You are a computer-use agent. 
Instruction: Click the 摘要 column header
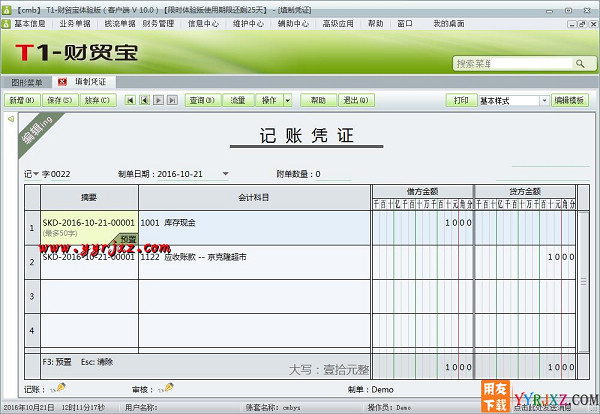pyautogui.click(x=89, y=197)
